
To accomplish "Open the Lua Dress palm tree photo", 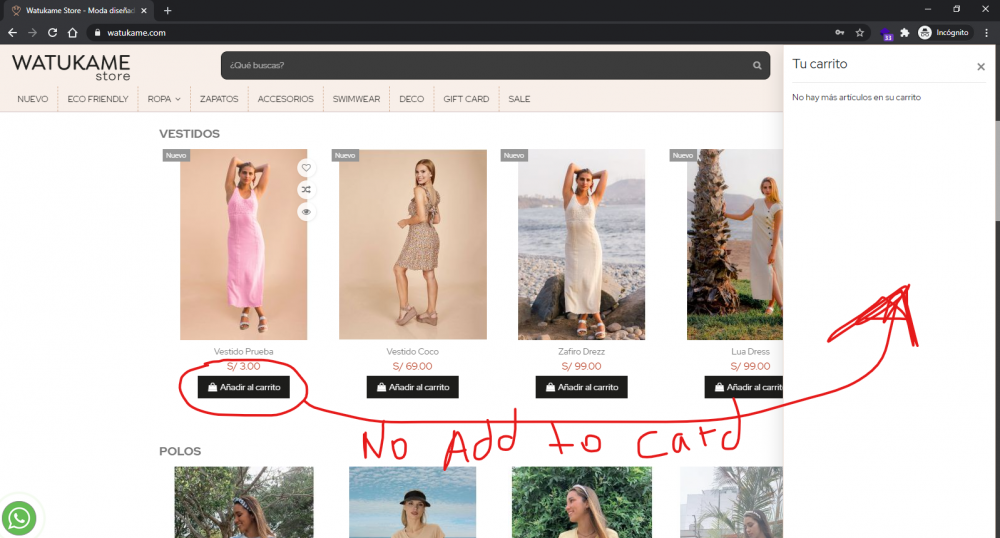I will (735, 244).
